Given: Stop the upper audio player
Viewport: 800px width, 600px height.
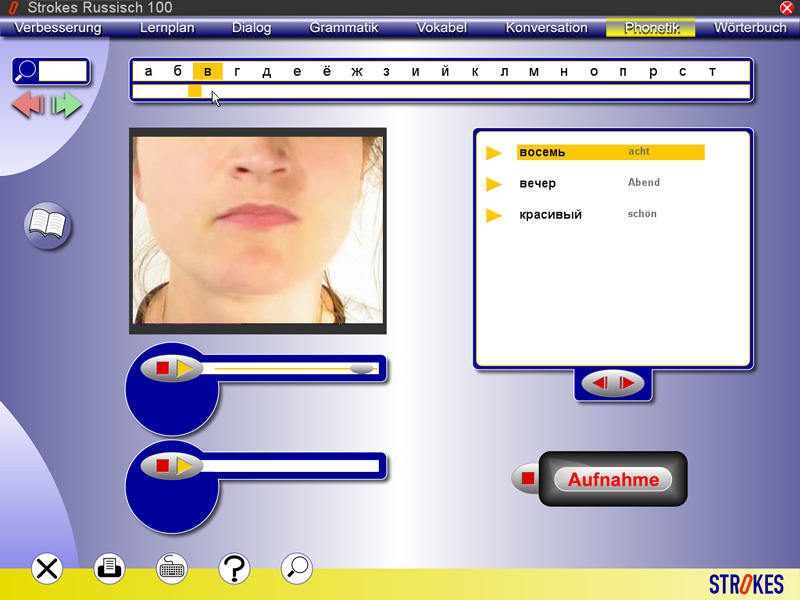Looking at the screenshot, I should pyautogui.click(x=162, y=368).
